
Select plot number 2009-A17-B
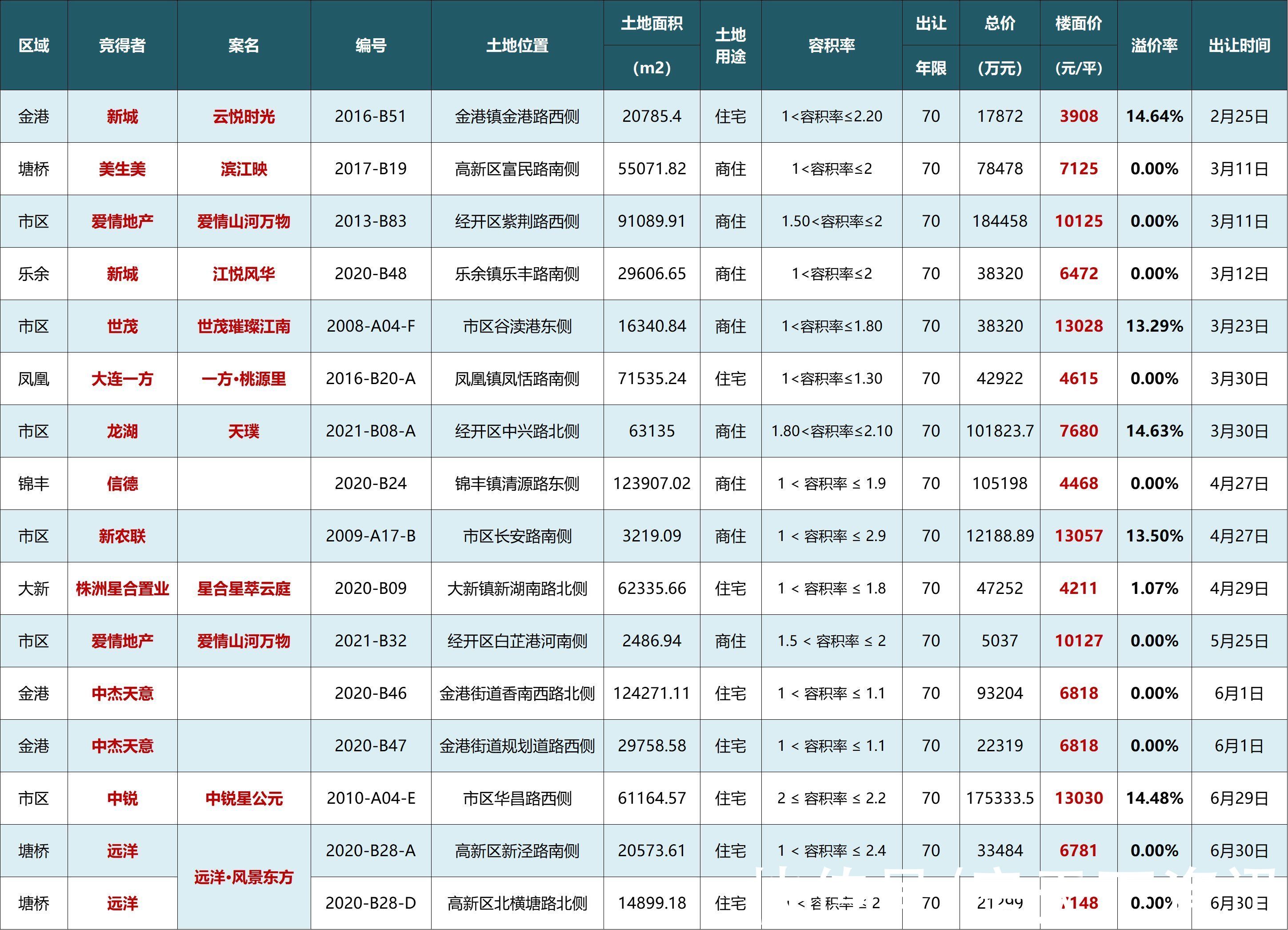371,536
